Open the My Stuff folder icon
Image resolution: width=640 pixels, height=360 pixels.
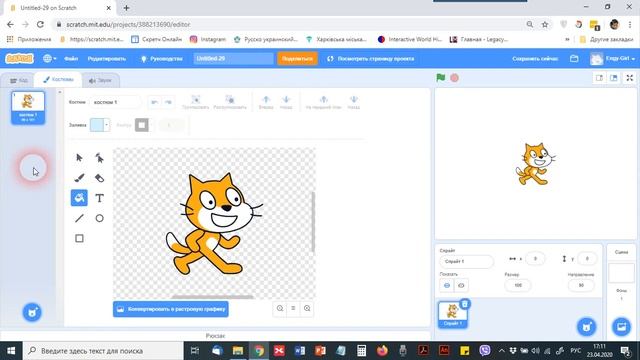[x=574, y=58]
